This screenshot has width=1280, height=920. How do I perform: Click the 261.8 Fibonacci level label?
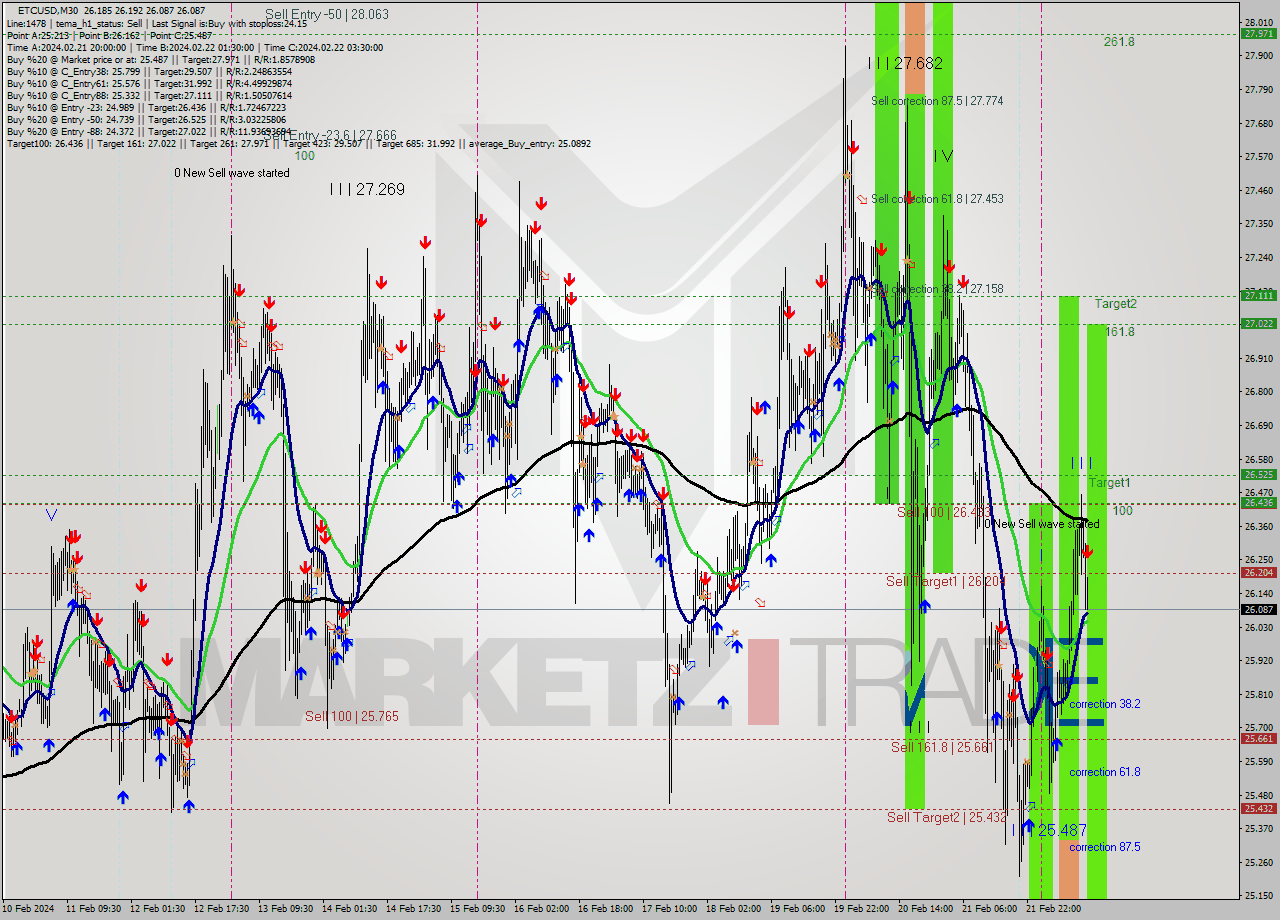[x=1119, y=42]
